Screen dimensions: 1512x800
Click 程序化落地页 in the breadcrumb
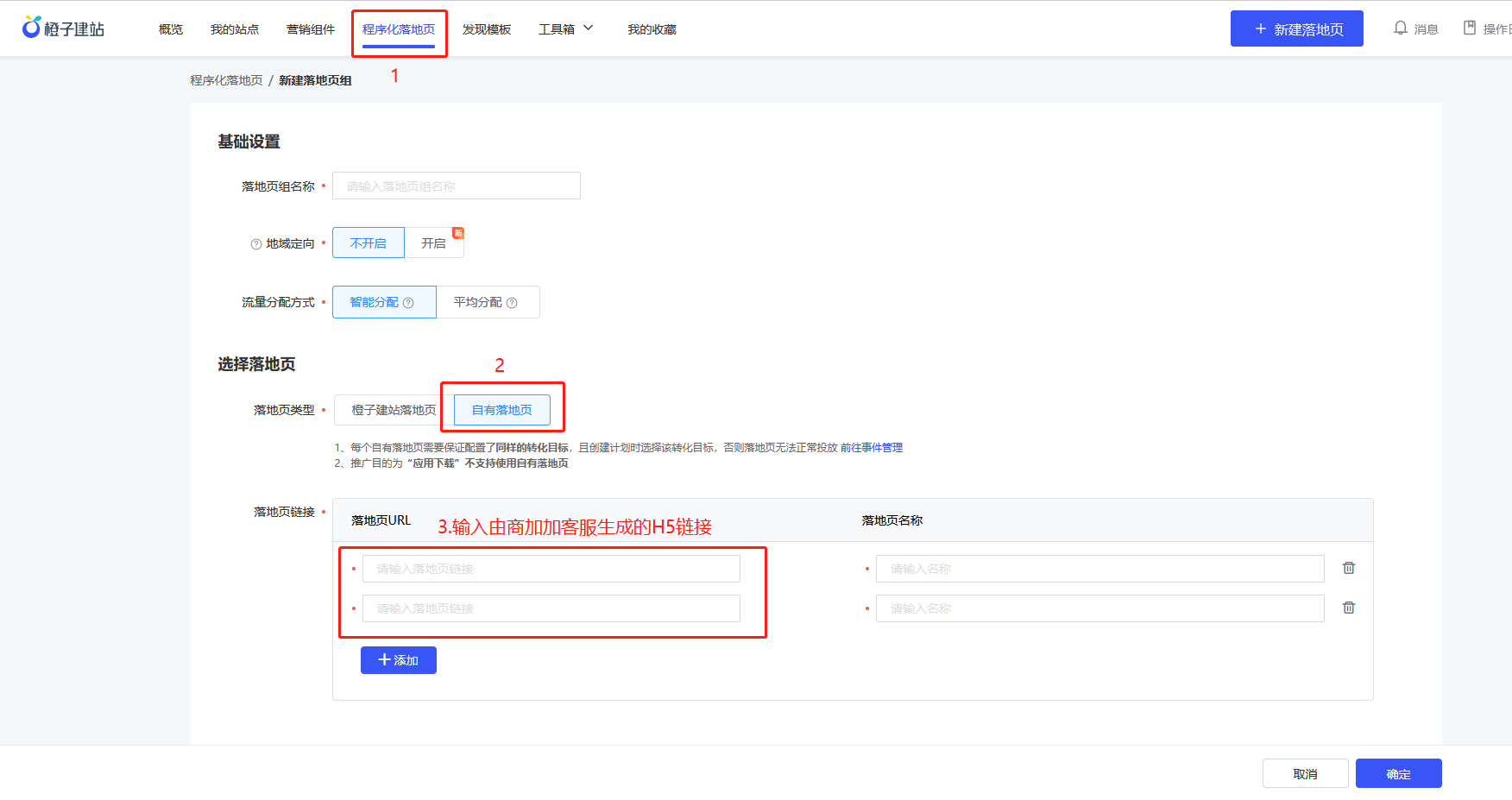[x=226, y=80]
